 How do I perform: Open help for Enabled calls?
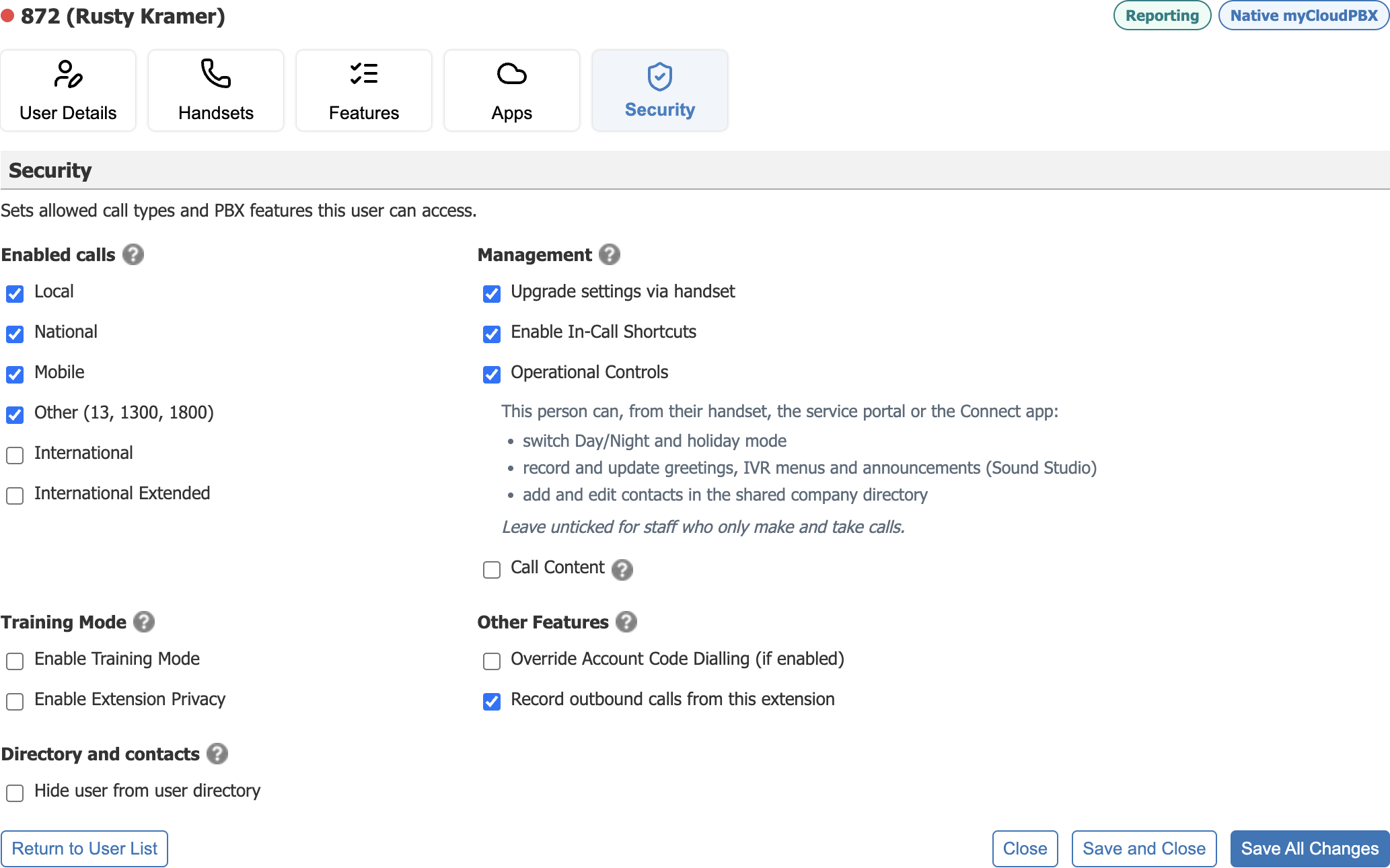pyautogui.click(x=133, y=254)
